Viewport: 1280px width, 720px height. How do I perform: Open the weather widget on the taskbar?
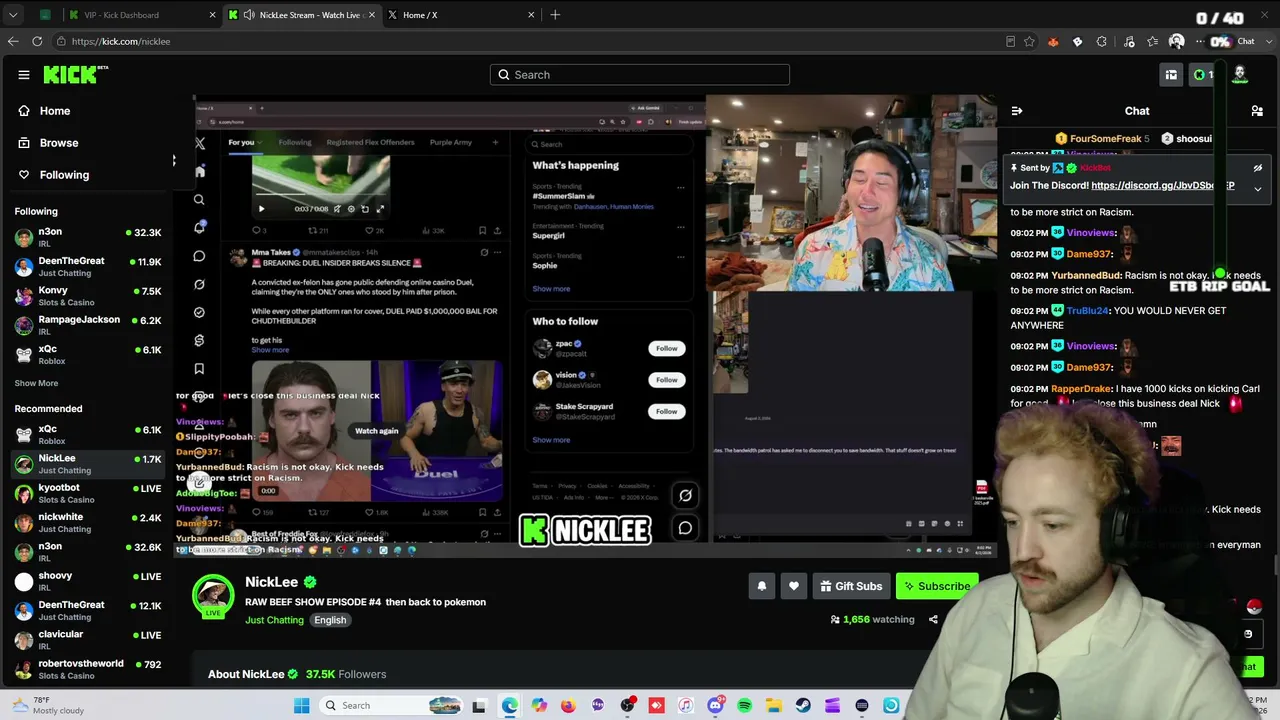tap(48, 706)
